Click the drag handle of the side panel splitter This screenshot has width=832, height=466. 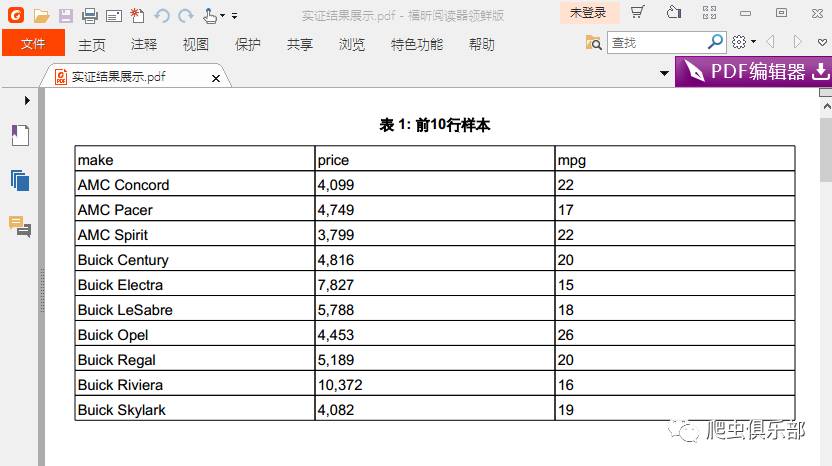coord(41,290)
